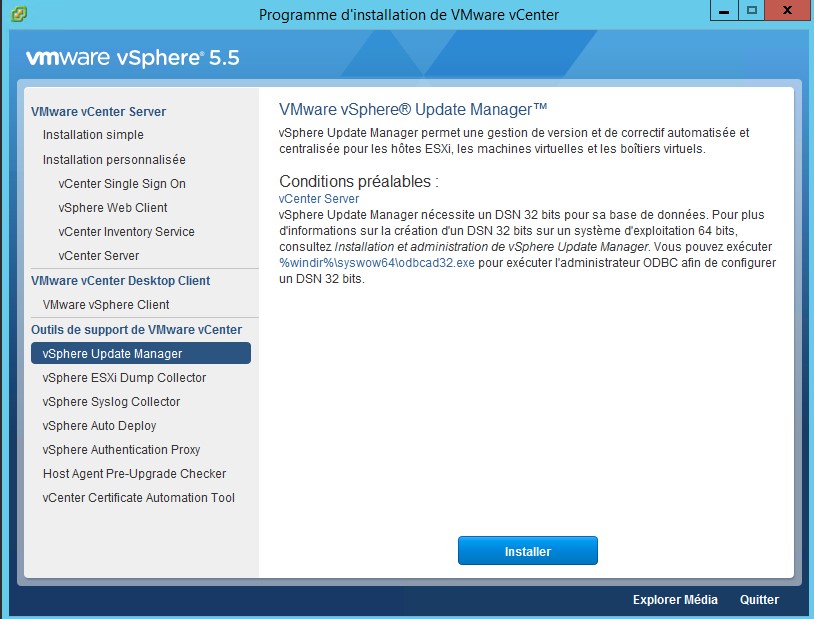
Task: Select highlighted vSphere Update Manager item
Action: pos(141,353)
